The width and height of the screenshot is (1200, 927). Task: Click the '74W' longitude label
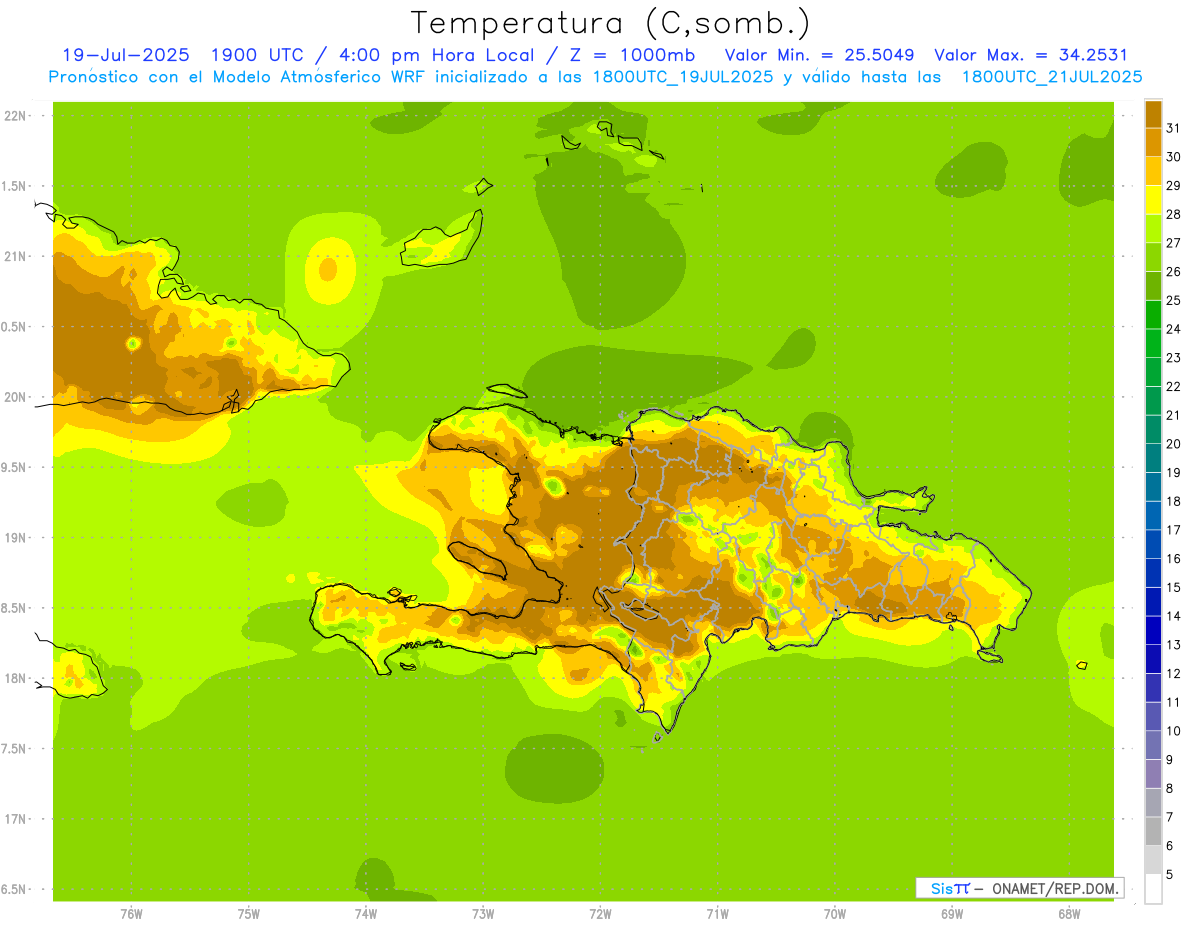[x=365, y=914]
